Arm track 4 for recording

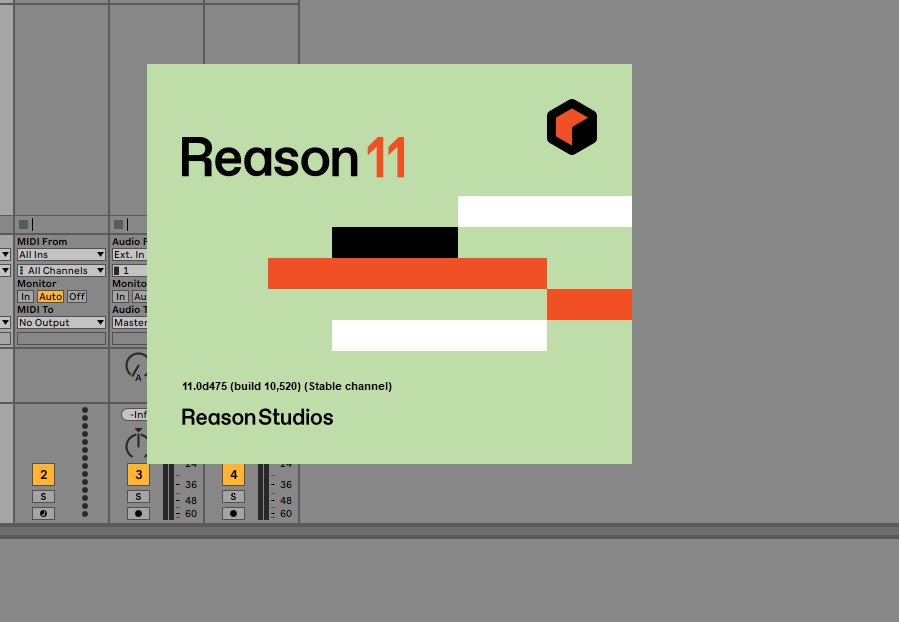[233, 513]
